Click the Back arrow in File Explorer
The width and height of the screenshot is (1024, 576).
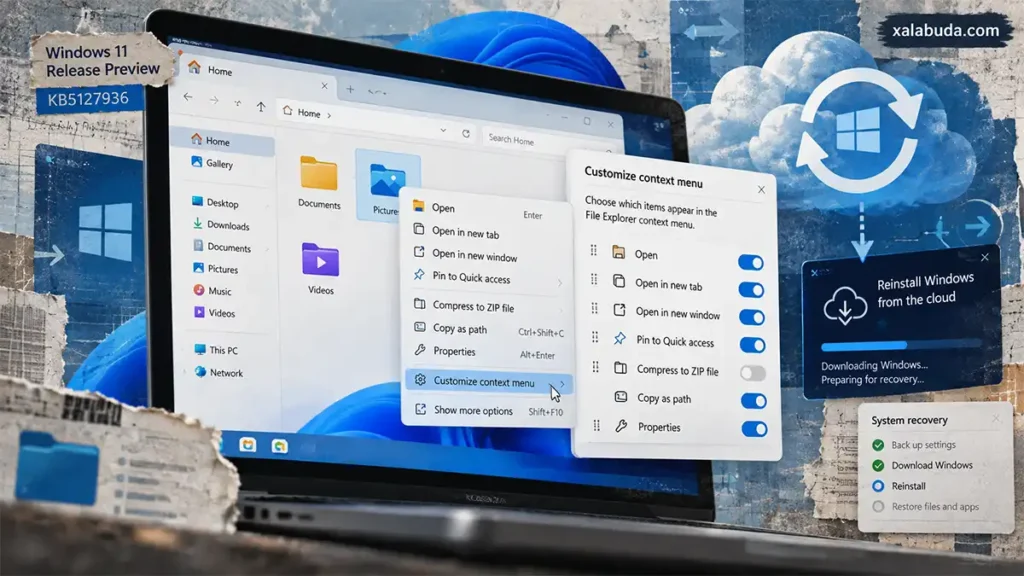click(x=188, y=97)
